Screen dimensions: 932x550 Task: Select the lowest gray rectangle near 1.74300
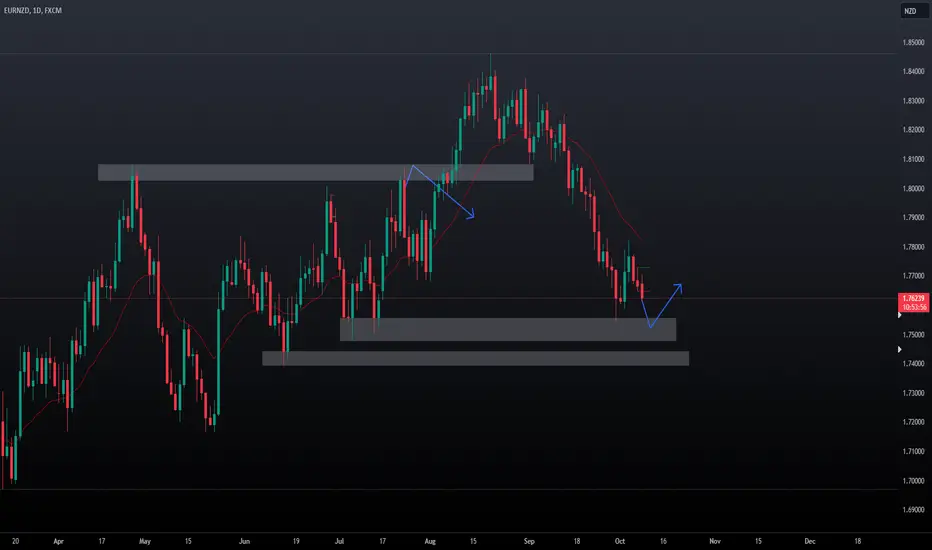(x=476, y=359)
